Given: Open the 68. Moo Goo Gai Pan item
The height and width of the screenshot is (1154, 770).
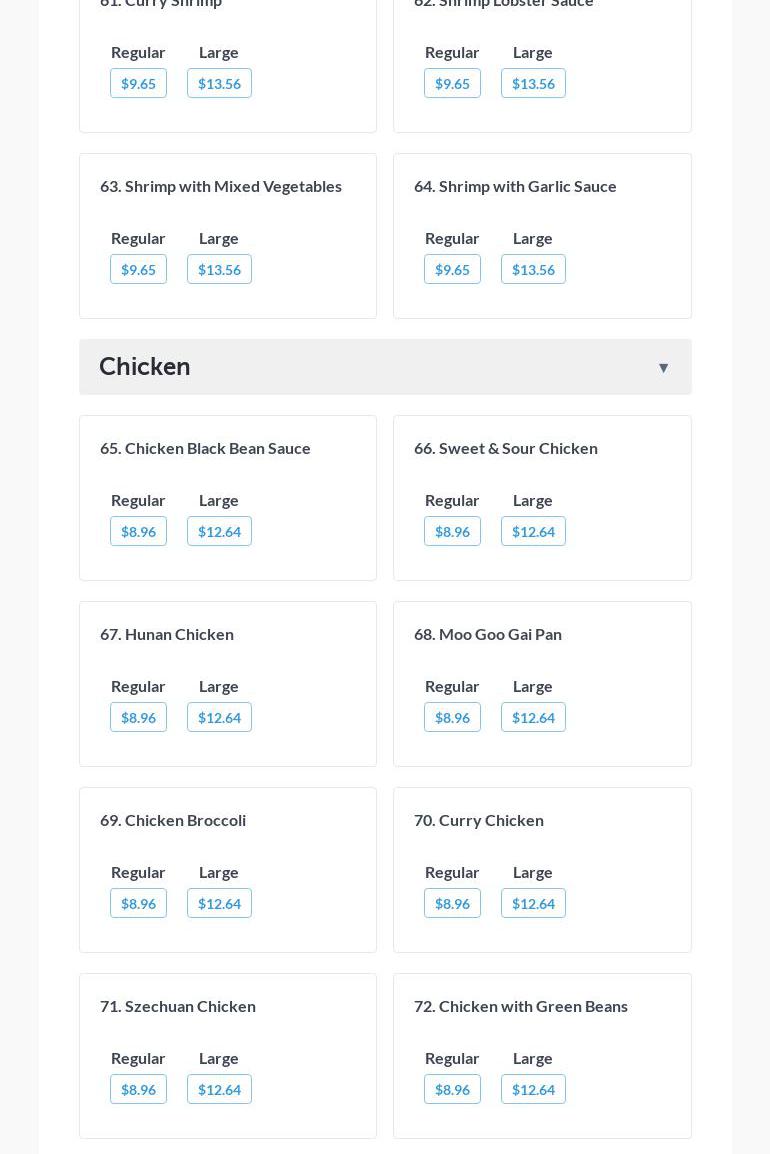Looking at the screenshot, I should 488,634.
